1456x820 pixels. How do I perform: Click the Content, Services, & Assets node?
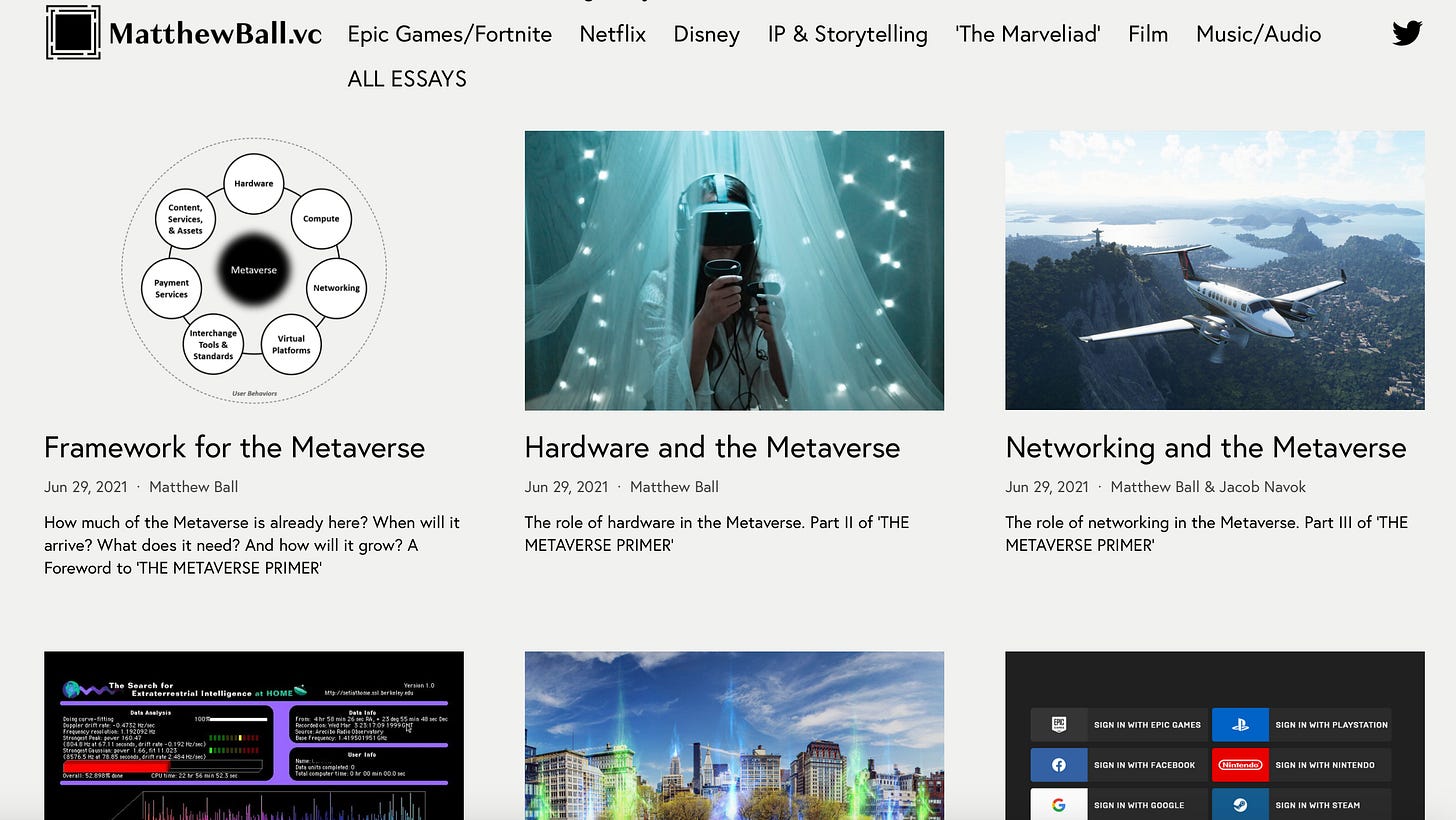(186, 218)
